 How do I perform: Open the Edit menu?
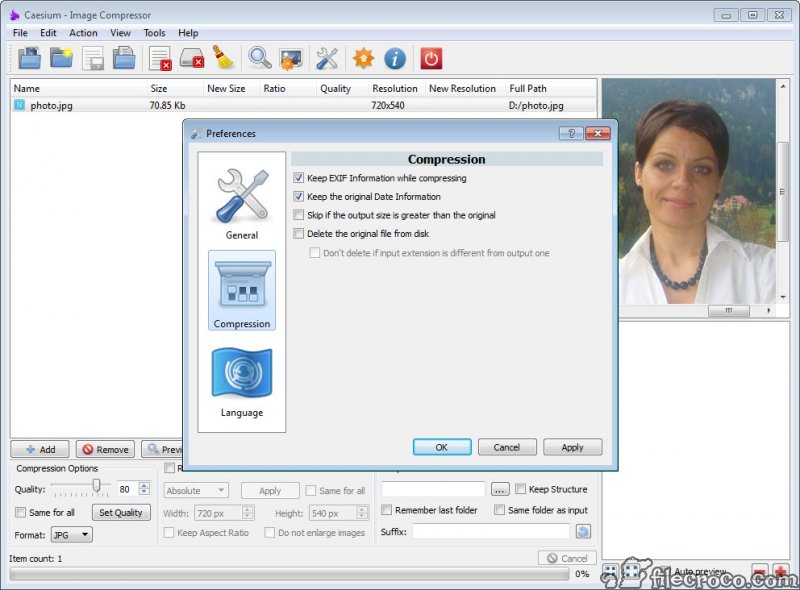tap(48, 33)
